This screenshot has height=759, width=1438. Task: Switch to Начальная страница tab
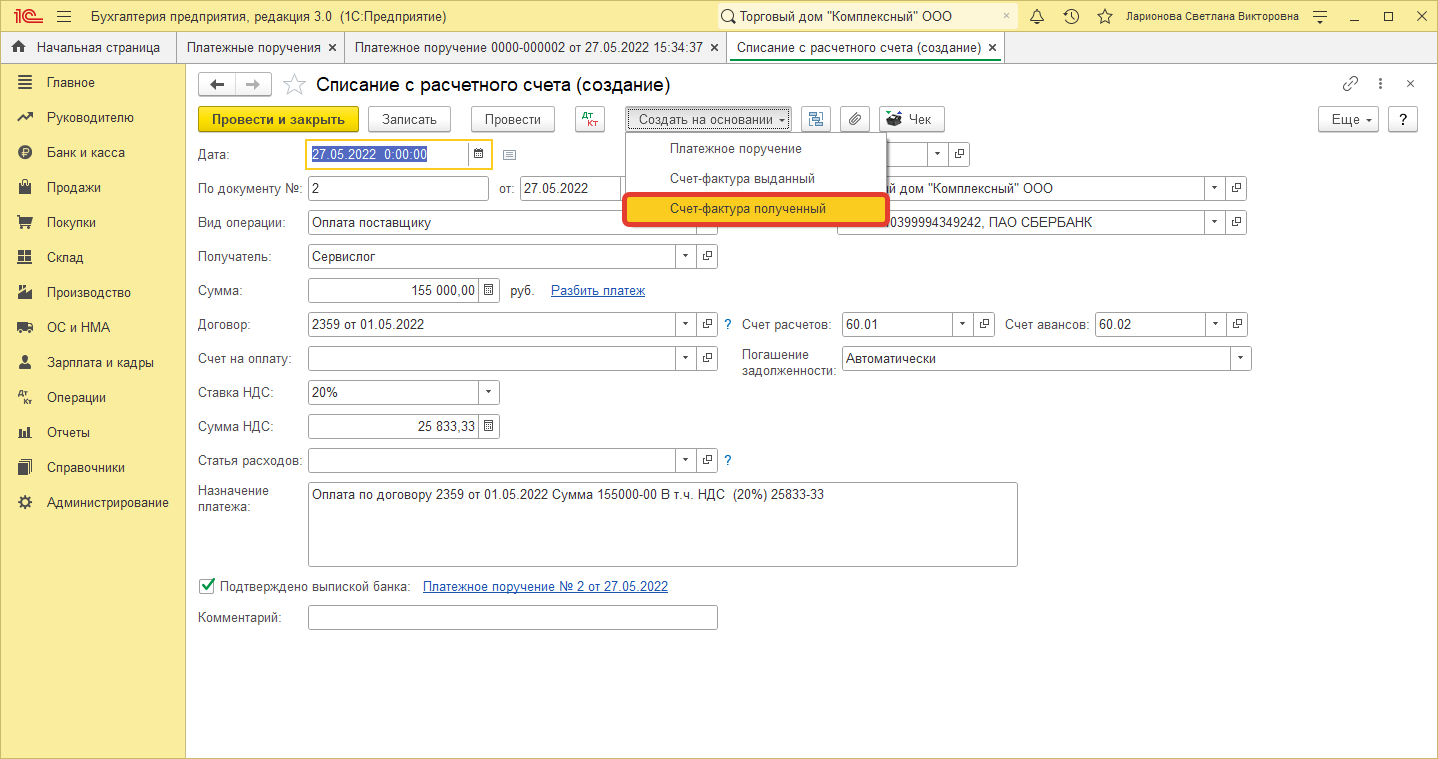86,47
